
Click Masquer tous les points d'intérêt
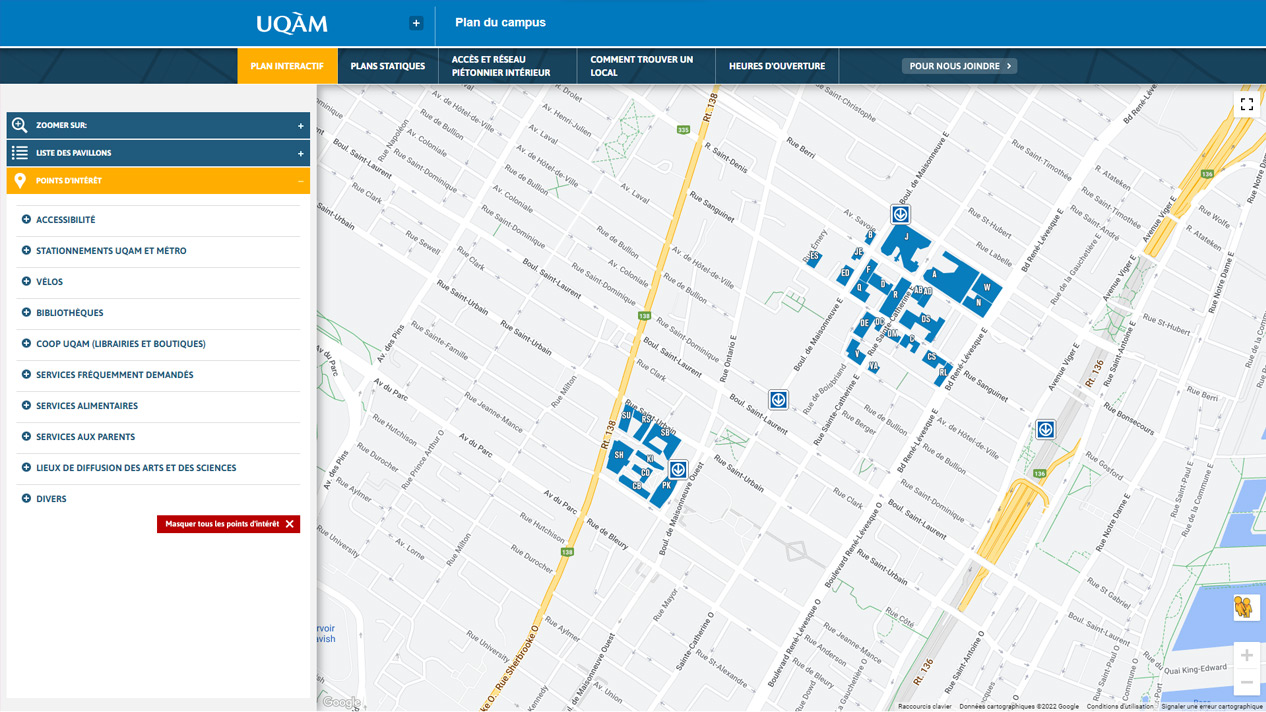228,524
